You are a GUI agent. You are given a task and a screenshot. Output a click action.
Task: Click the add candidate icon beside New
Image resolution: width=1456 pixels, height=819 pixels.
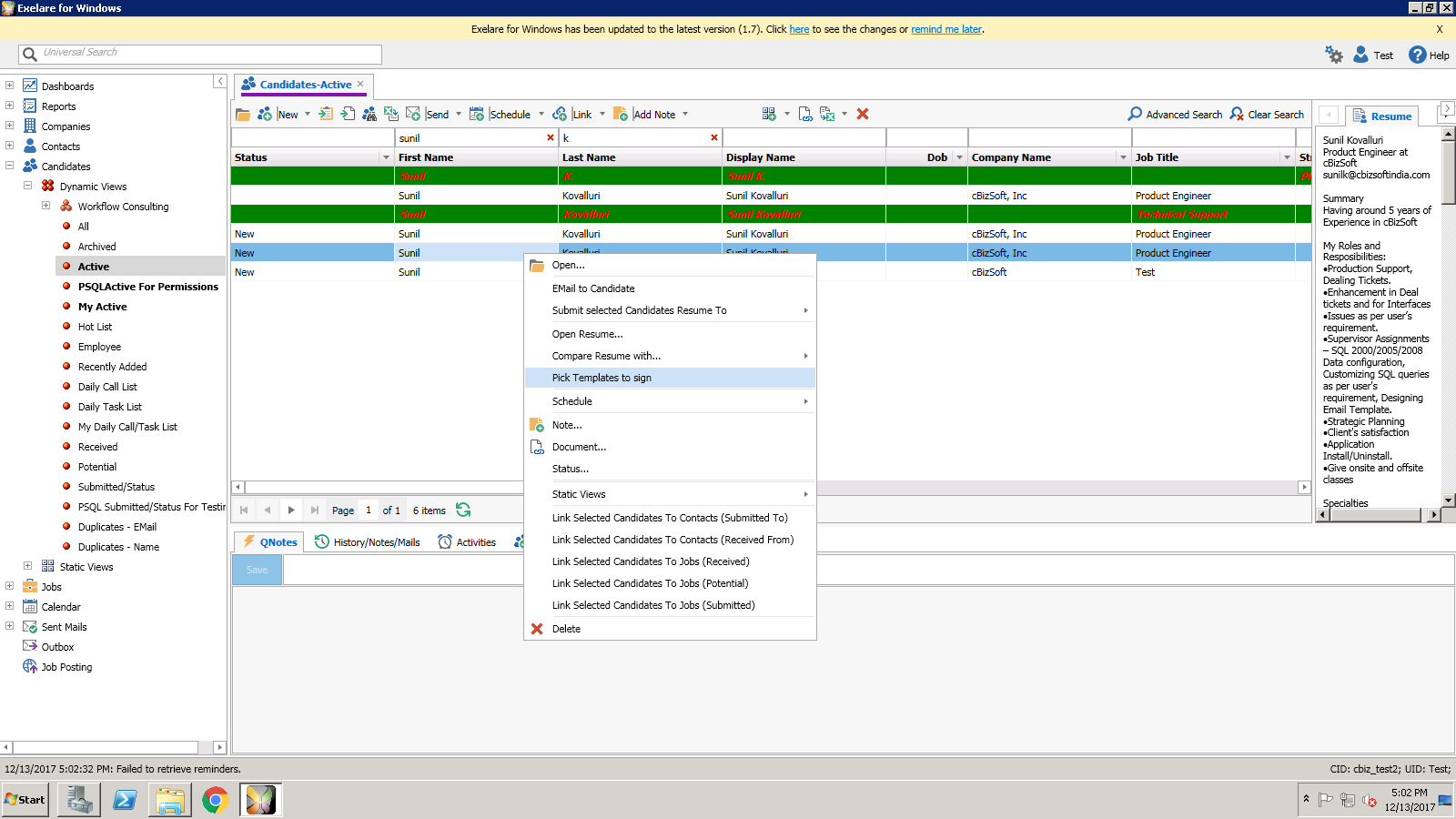(265, 115)
